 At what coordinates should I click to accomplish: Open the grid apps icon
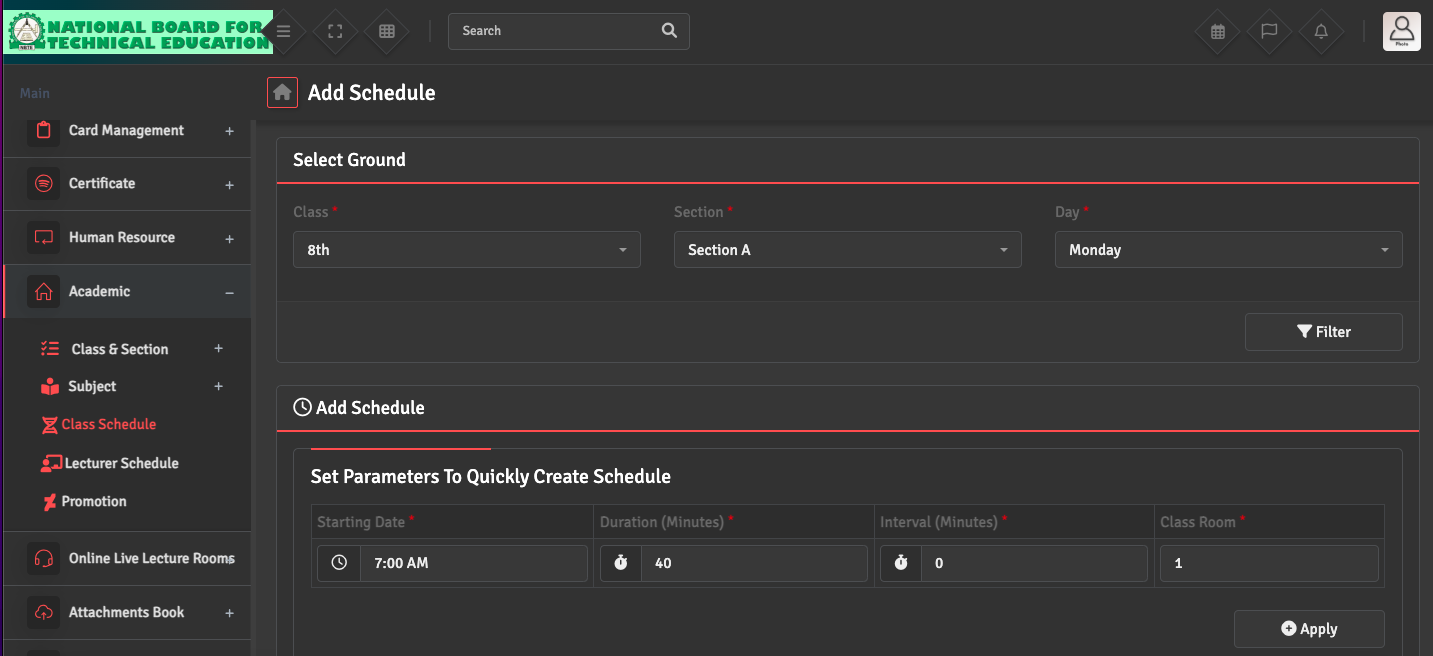(x=387, y=31)
